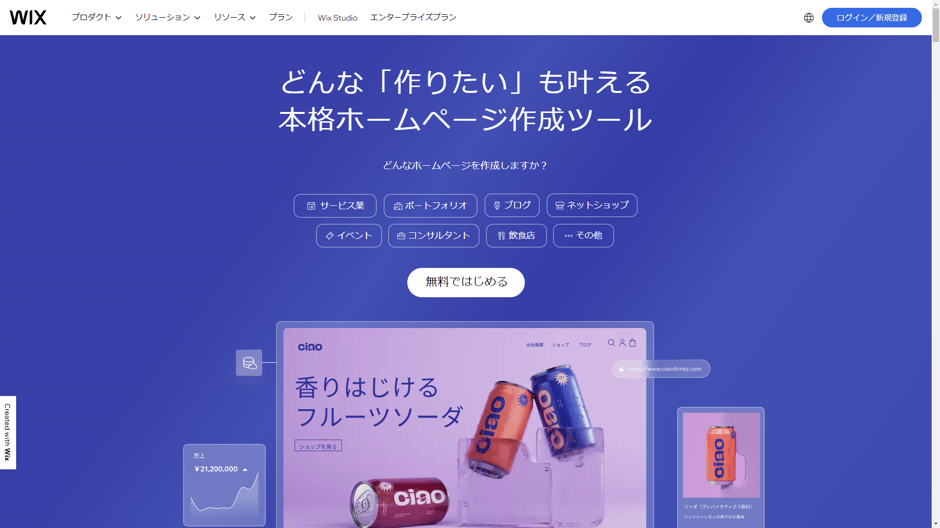This screenshot has height=528, width=940.
Task: Choose the 飲食店 site type
Action: click(516, 236)
